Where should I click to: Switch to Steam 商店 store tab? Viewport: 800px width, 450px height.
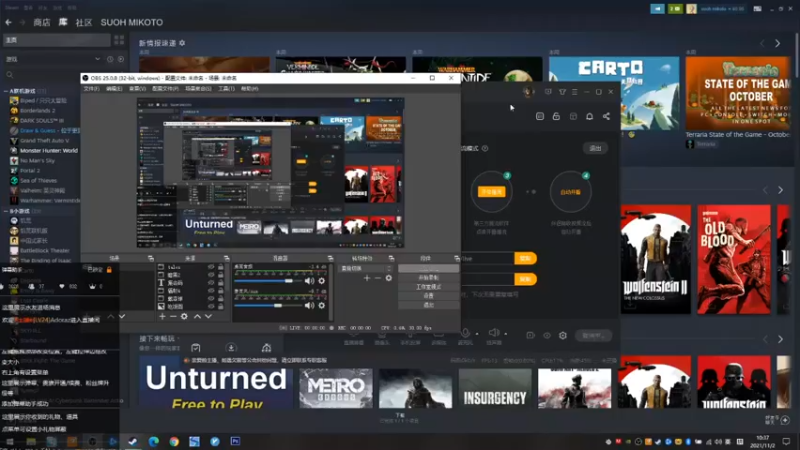42,22
